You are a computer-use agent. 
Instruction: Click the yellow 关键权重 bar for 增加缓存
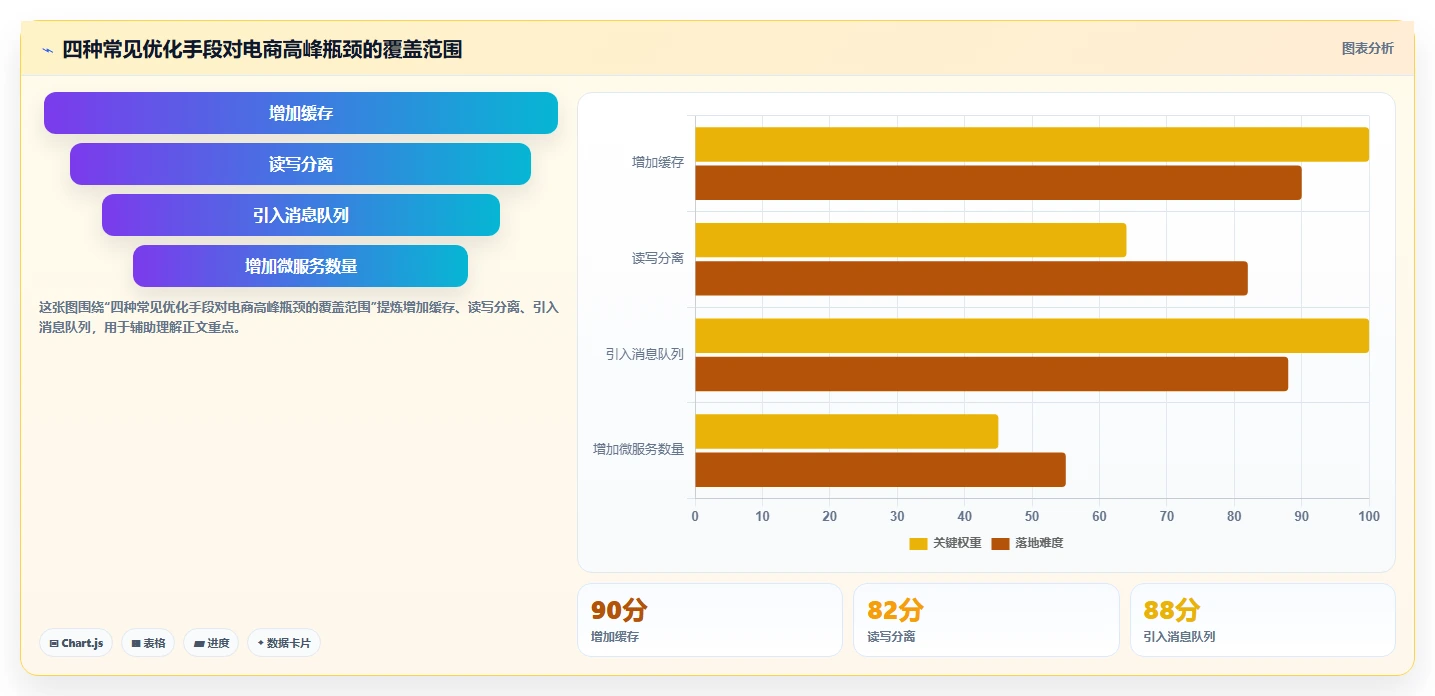pos(1032,145)
